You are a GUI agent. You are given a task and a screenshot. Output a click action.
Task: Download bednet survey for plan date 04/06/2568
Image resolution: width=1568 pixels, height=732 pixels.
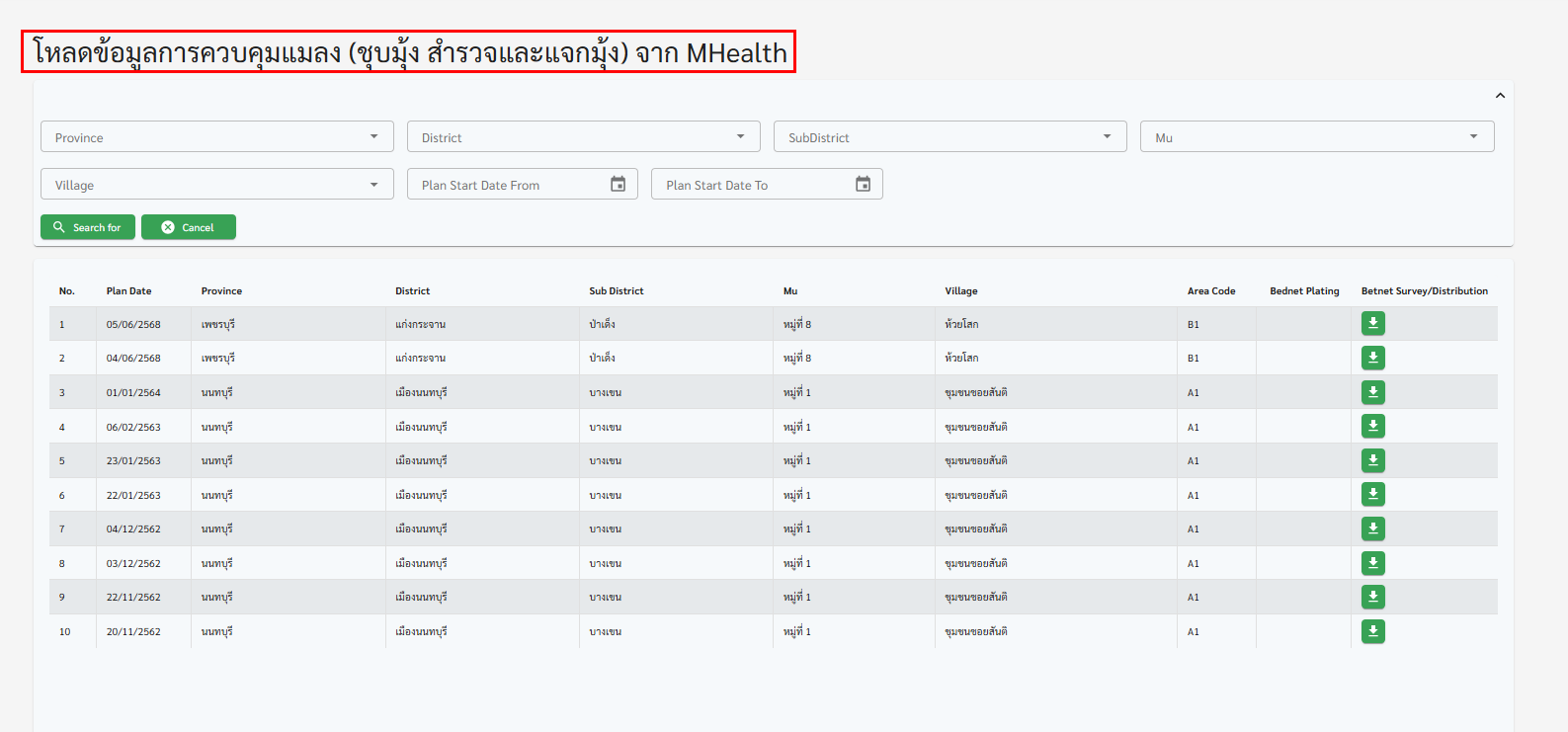1372,358
